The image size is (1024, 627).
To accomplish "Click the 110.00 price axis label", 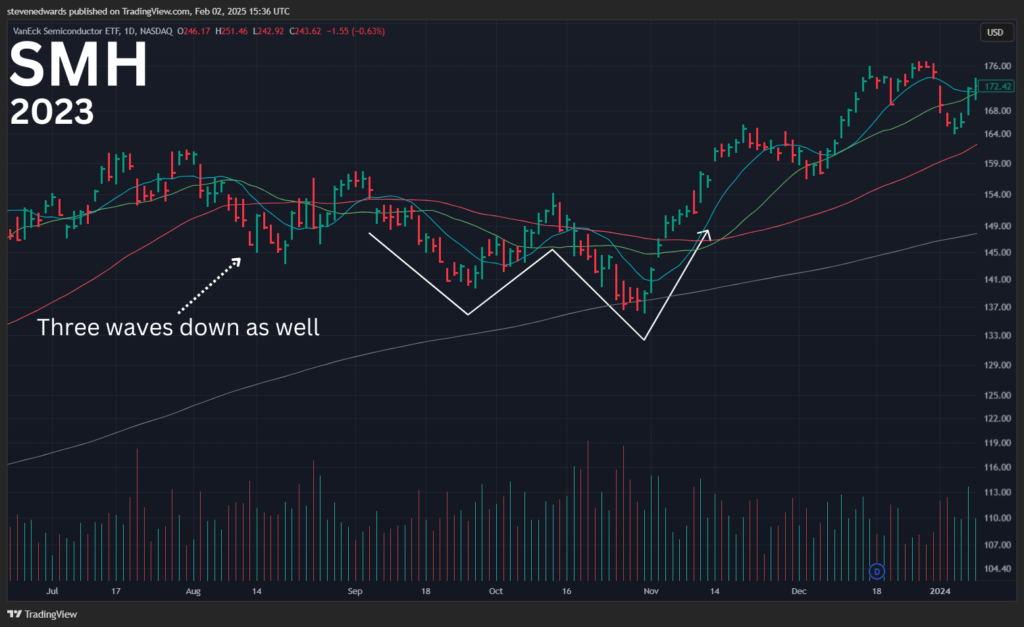I will [997, 518].
